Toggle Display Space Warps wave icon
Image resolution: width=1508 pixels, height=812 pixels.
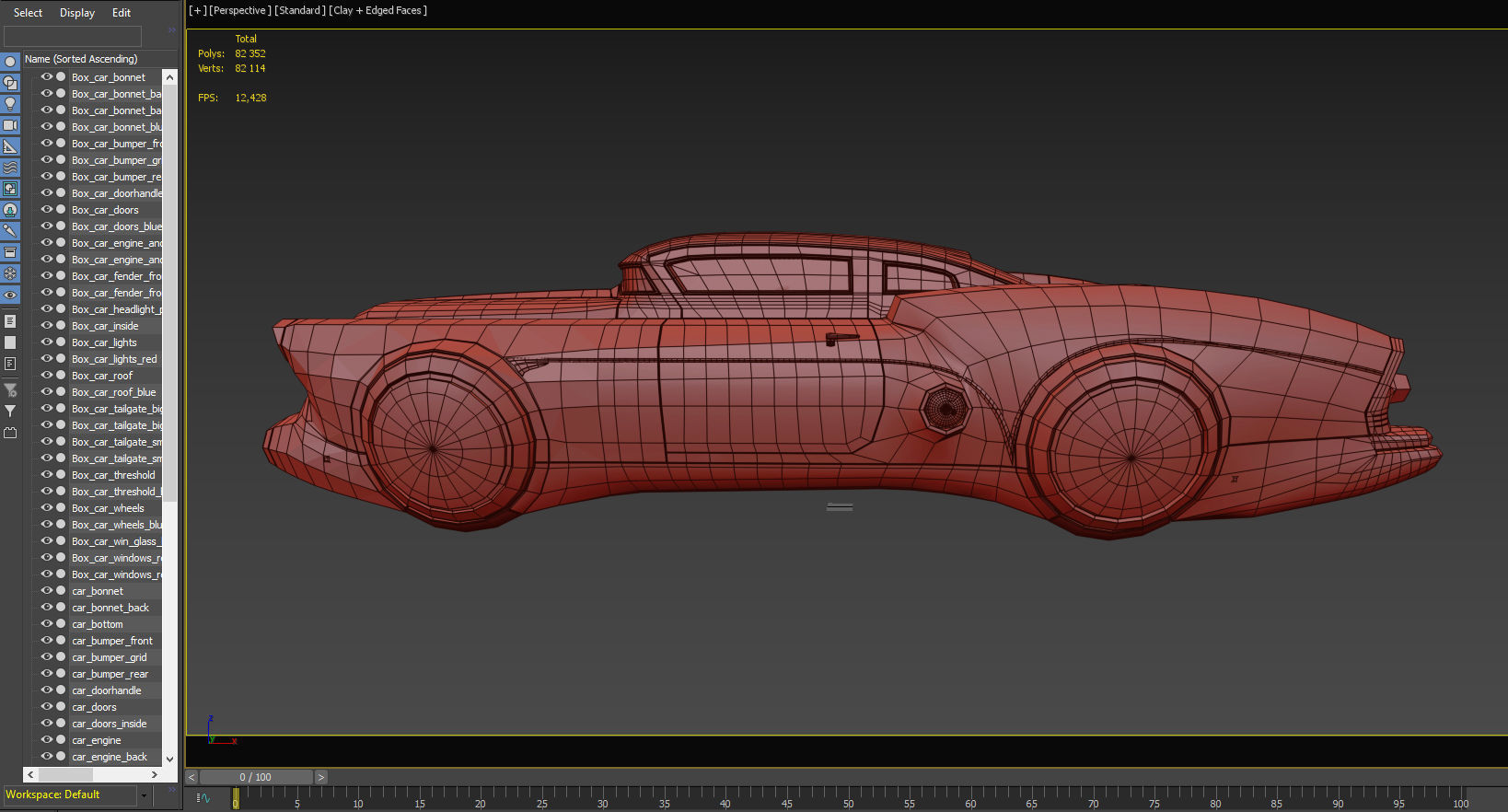pos(10,168)
